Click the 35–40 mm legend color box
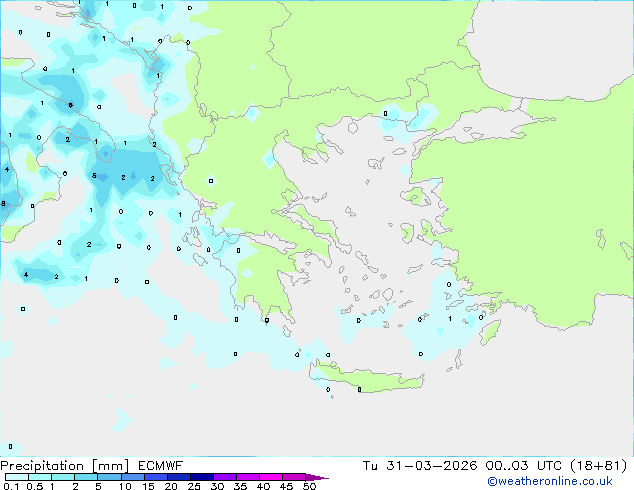 pos(247,477)
